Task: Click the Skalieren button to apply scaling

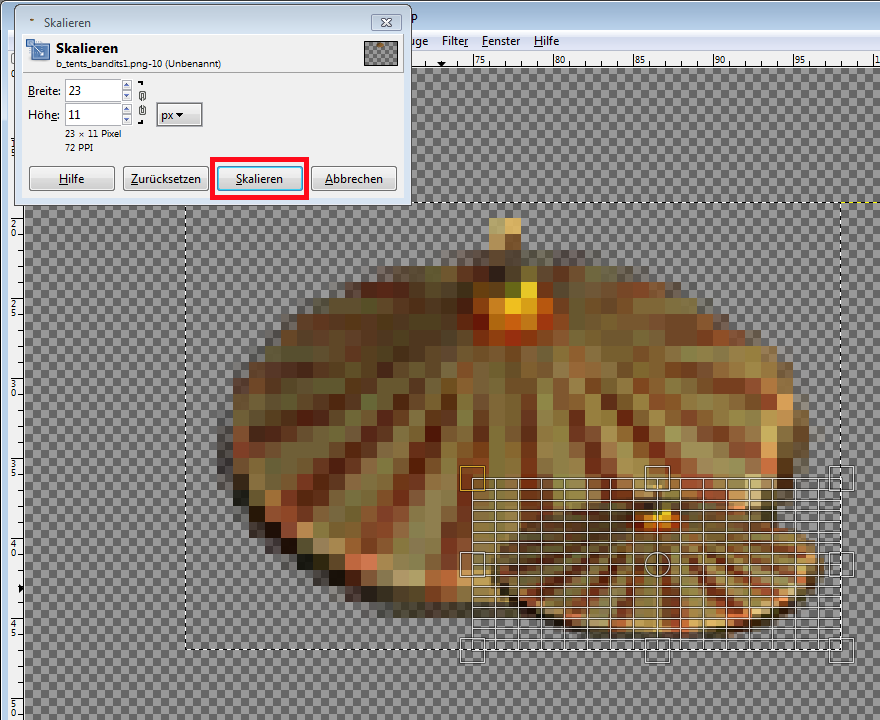Action: [x=259, y=178]
